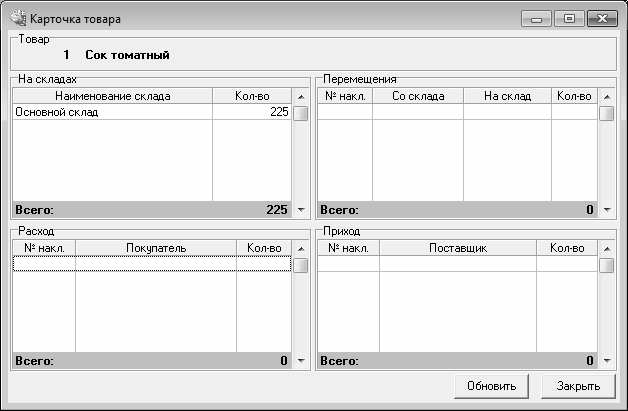Viewport: 628px width, 411px height.
Task: Maximize the Карточка товара window
Action: tap(569, 19)
